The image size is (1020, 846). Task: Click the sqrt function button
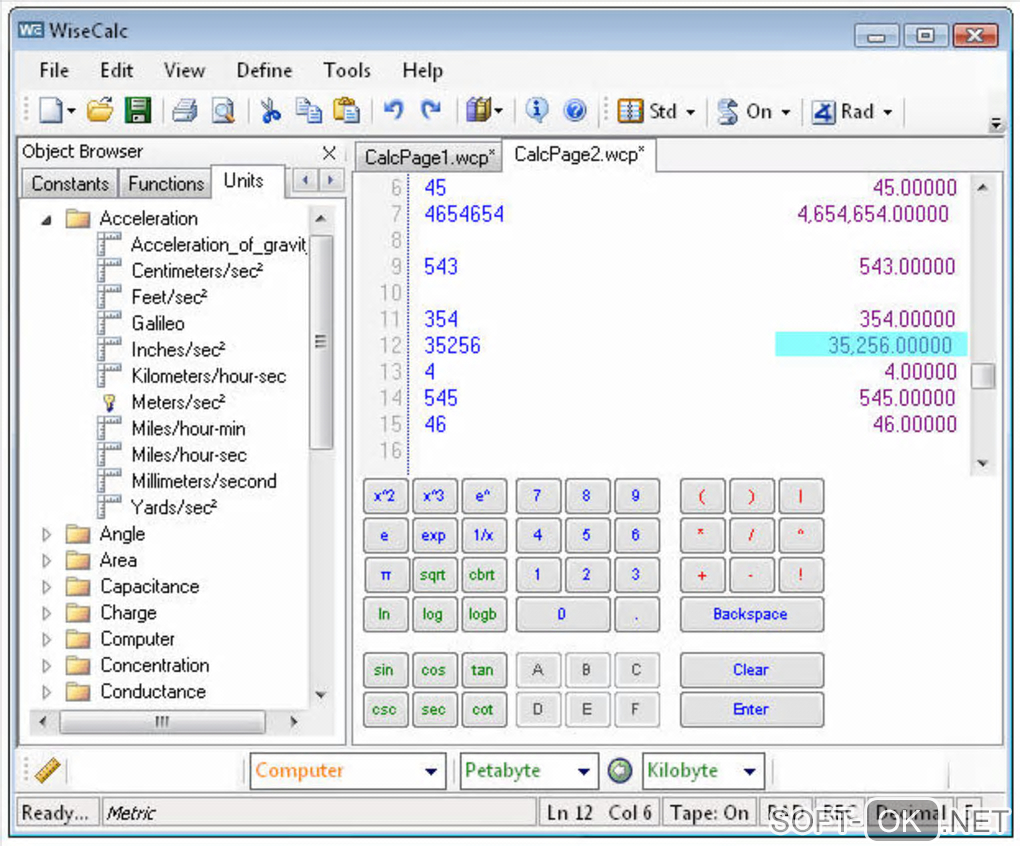click(x=433, y=575)
